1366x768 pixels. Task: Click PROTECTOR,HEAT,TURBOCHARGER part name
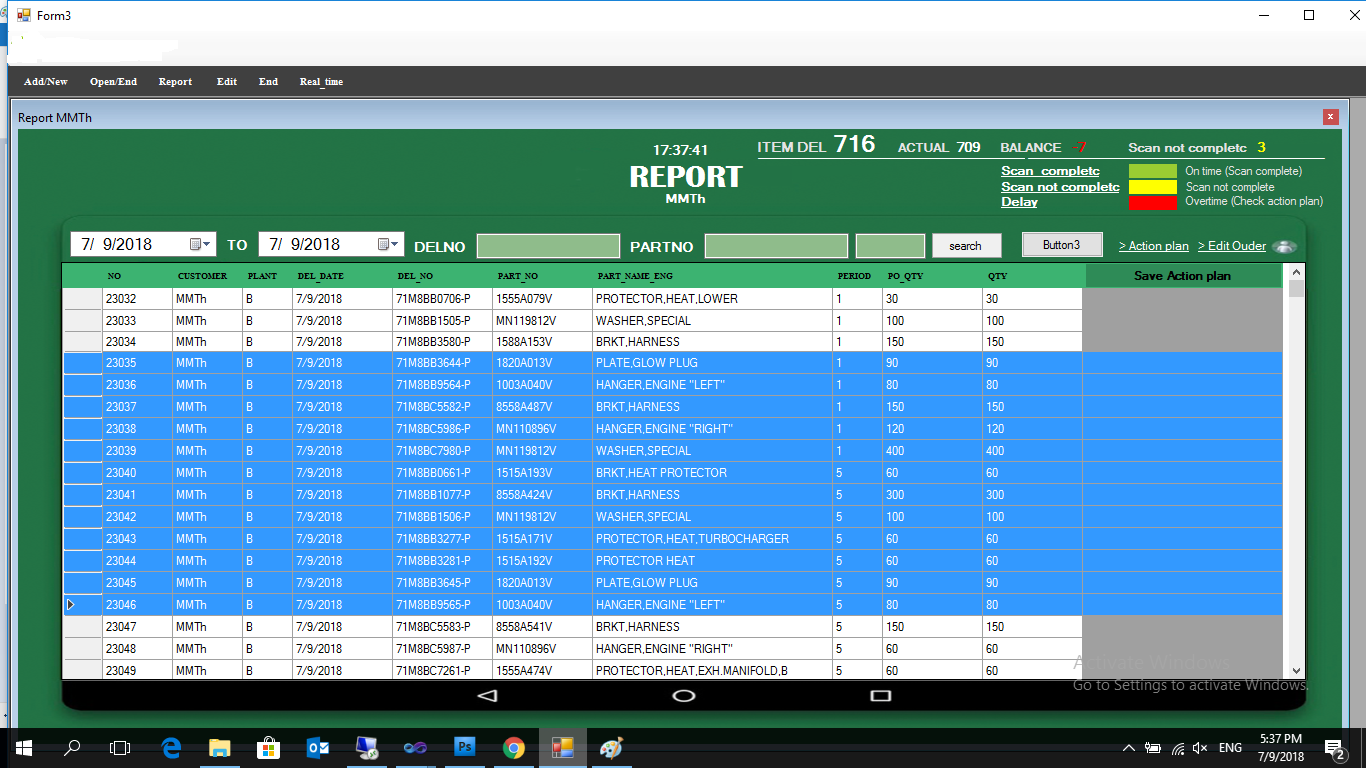point(712,539)
